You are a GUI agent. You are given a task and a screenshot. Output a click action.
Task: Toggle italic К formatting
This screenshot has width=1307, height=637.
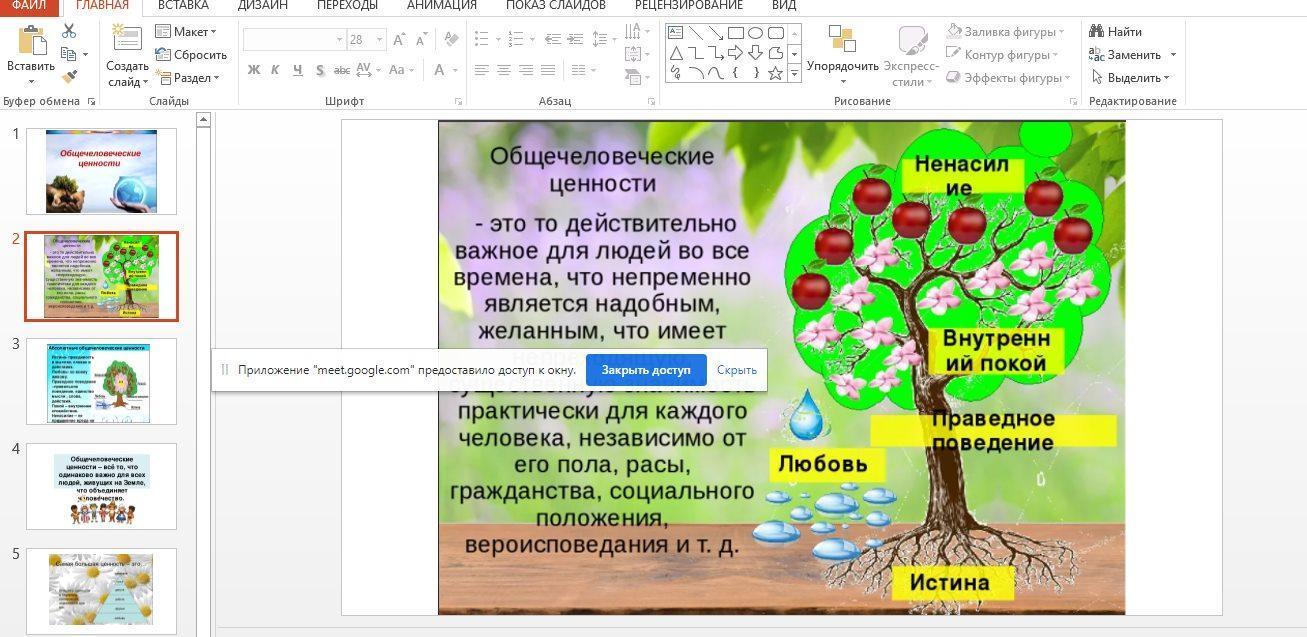point(276,70)
